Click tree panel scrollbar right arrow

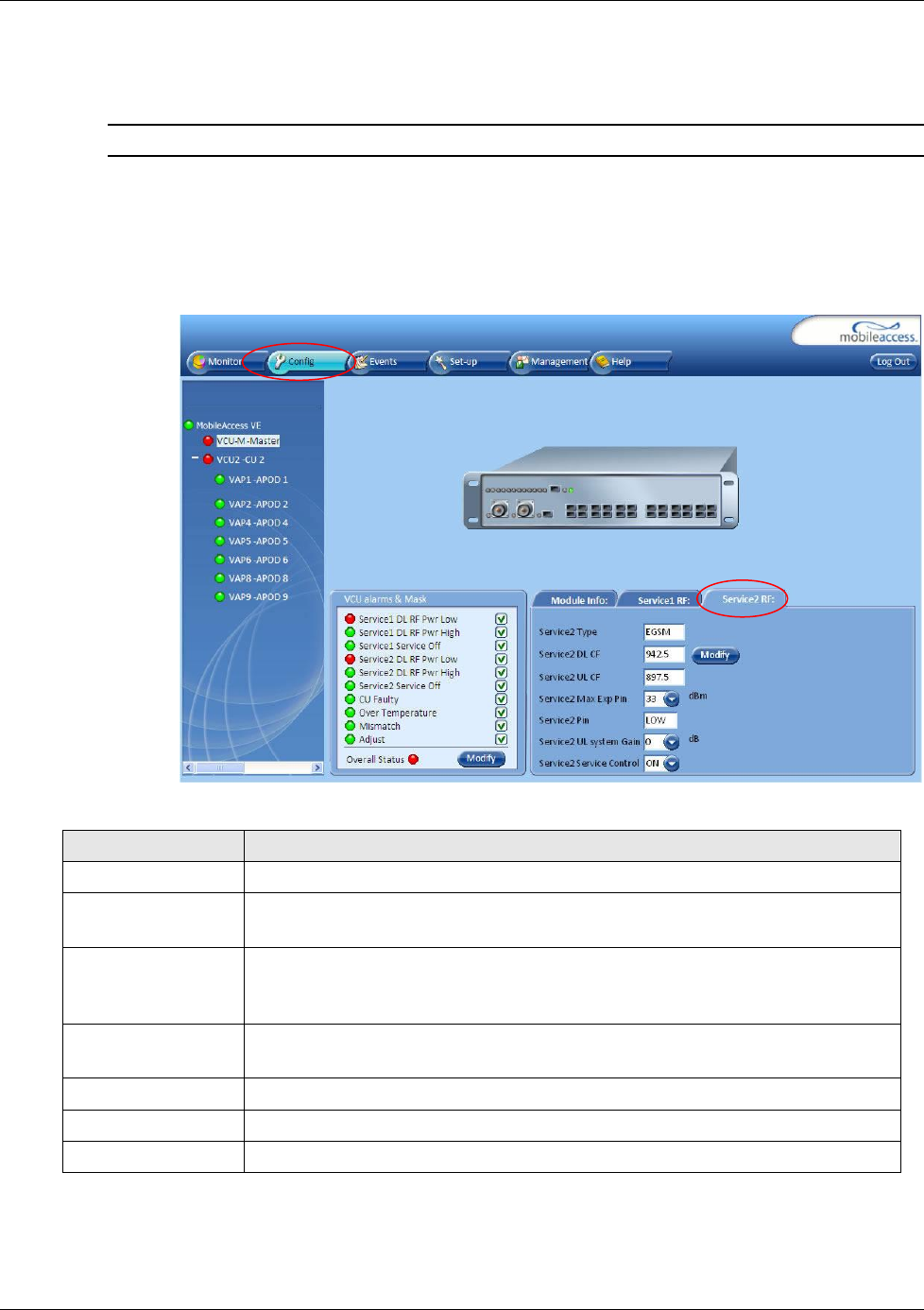pyautogui.click(x=317, y=767)
